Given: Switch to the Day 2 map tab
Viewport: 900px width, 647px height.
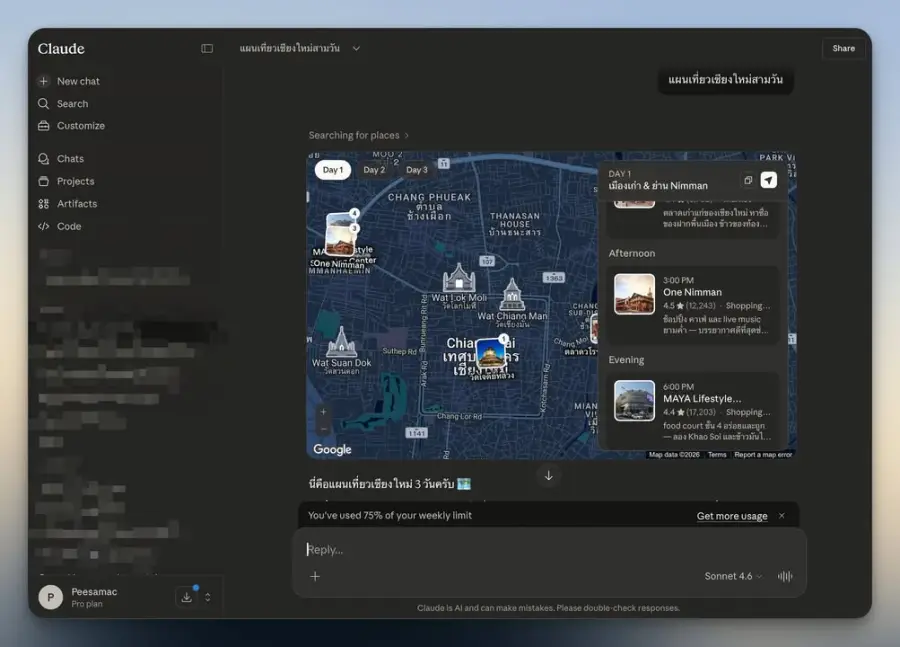Looking at the screenshot, I should click(x=374, y=170).
